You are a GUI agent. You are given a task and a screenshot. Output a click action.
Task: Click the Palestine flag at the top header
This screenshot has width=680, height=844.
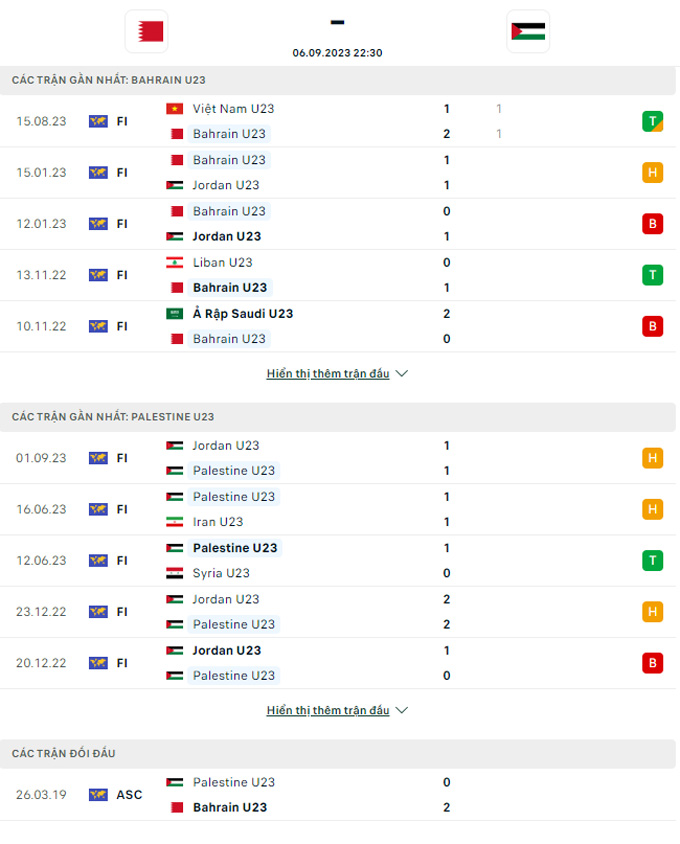pos(528,31)
